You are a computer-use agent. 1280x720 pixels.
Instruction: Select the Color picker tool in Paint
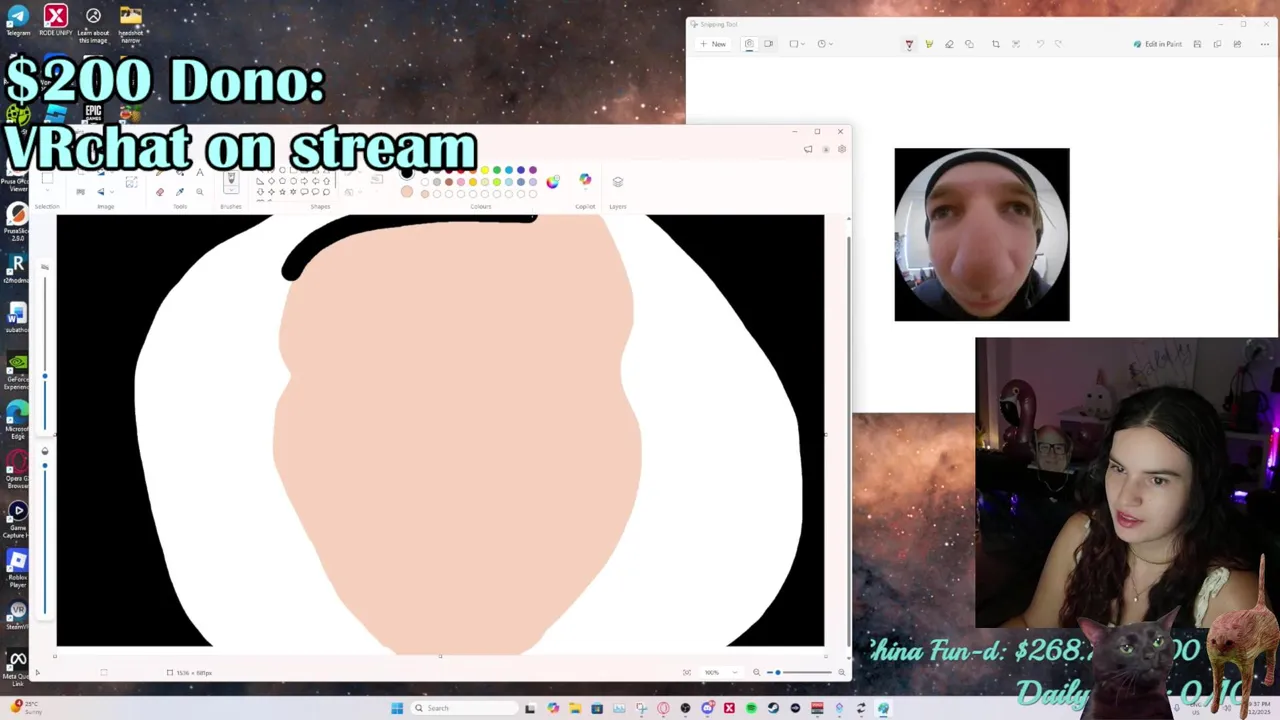(x=179, y=191)
